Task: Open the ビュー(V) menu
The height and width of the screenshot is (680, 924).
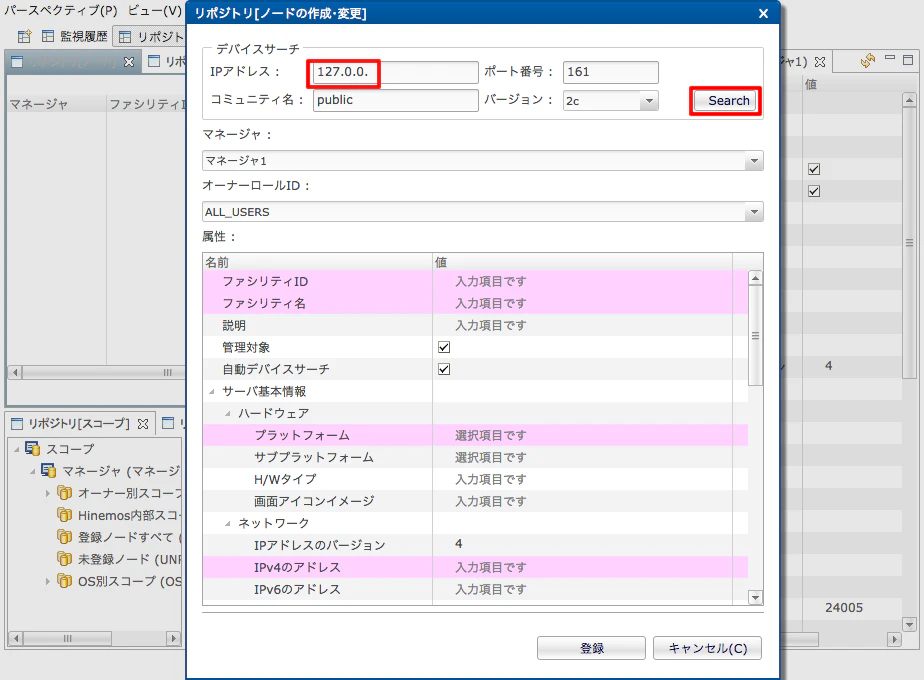Action: (155, 11)
